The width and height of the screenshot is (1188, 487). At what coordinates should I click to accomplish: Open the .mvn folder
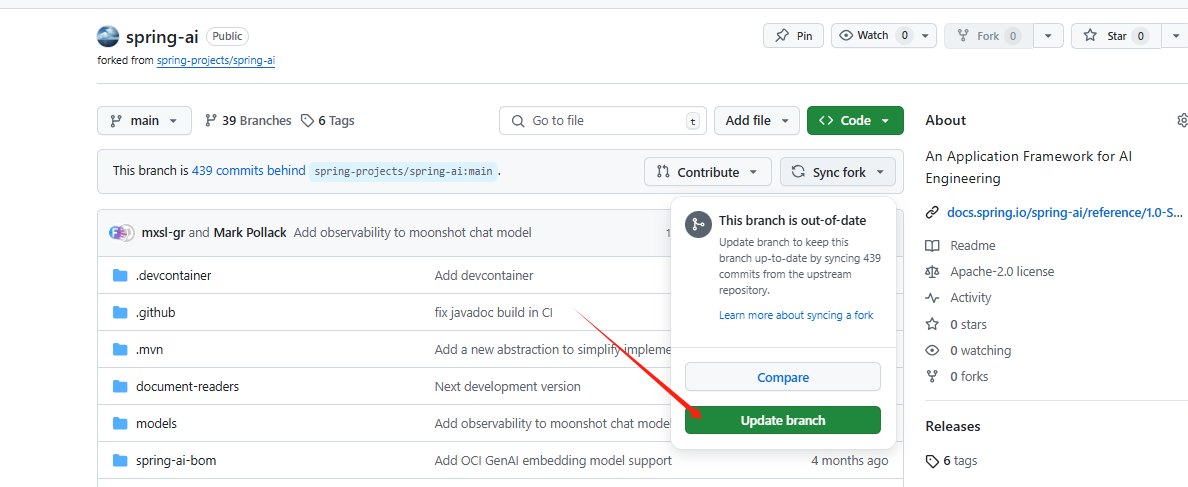point(149,349)
